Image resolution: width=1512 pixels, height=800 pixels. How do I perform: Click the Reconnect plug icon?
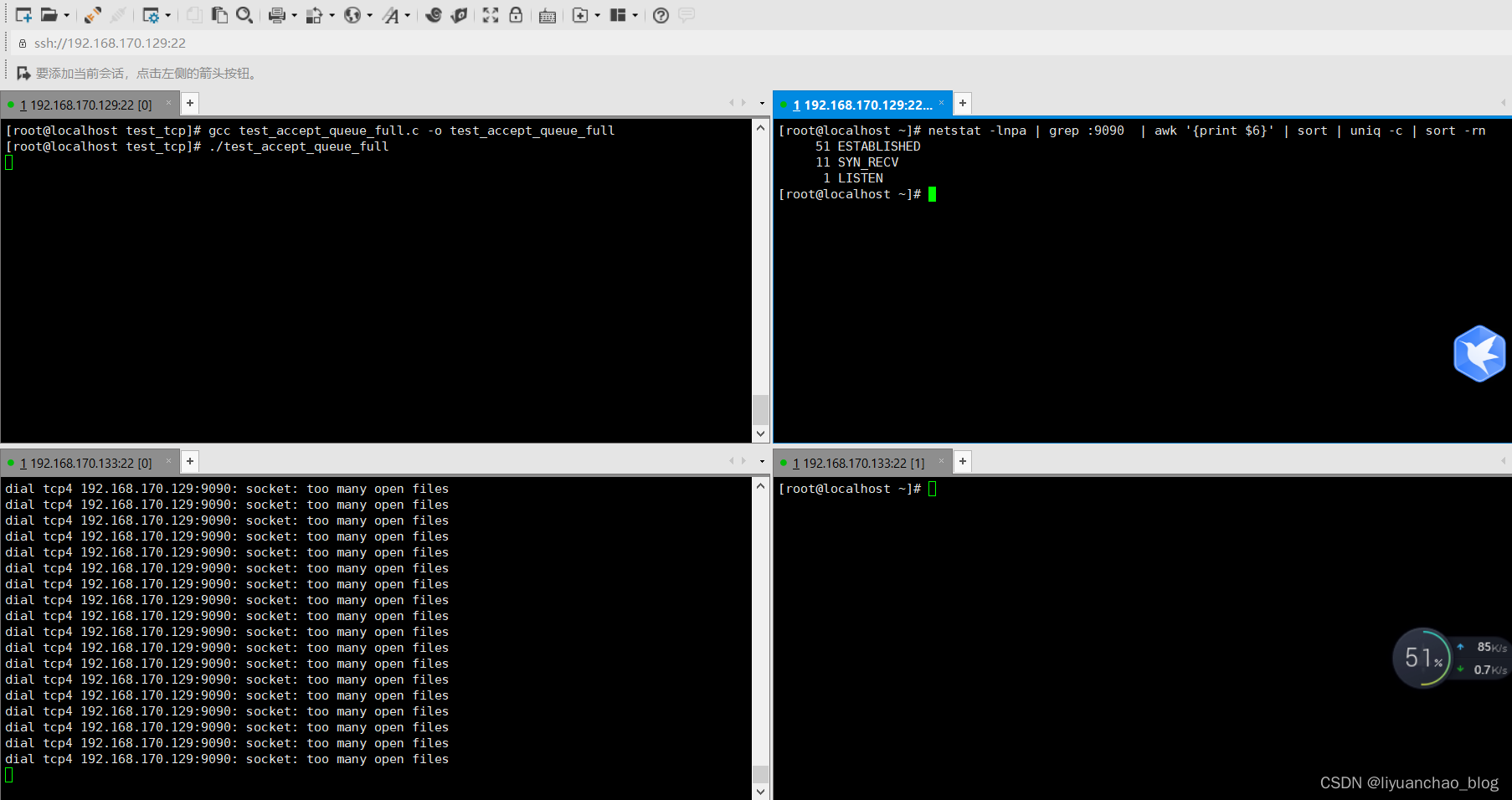tap(93, 15)
